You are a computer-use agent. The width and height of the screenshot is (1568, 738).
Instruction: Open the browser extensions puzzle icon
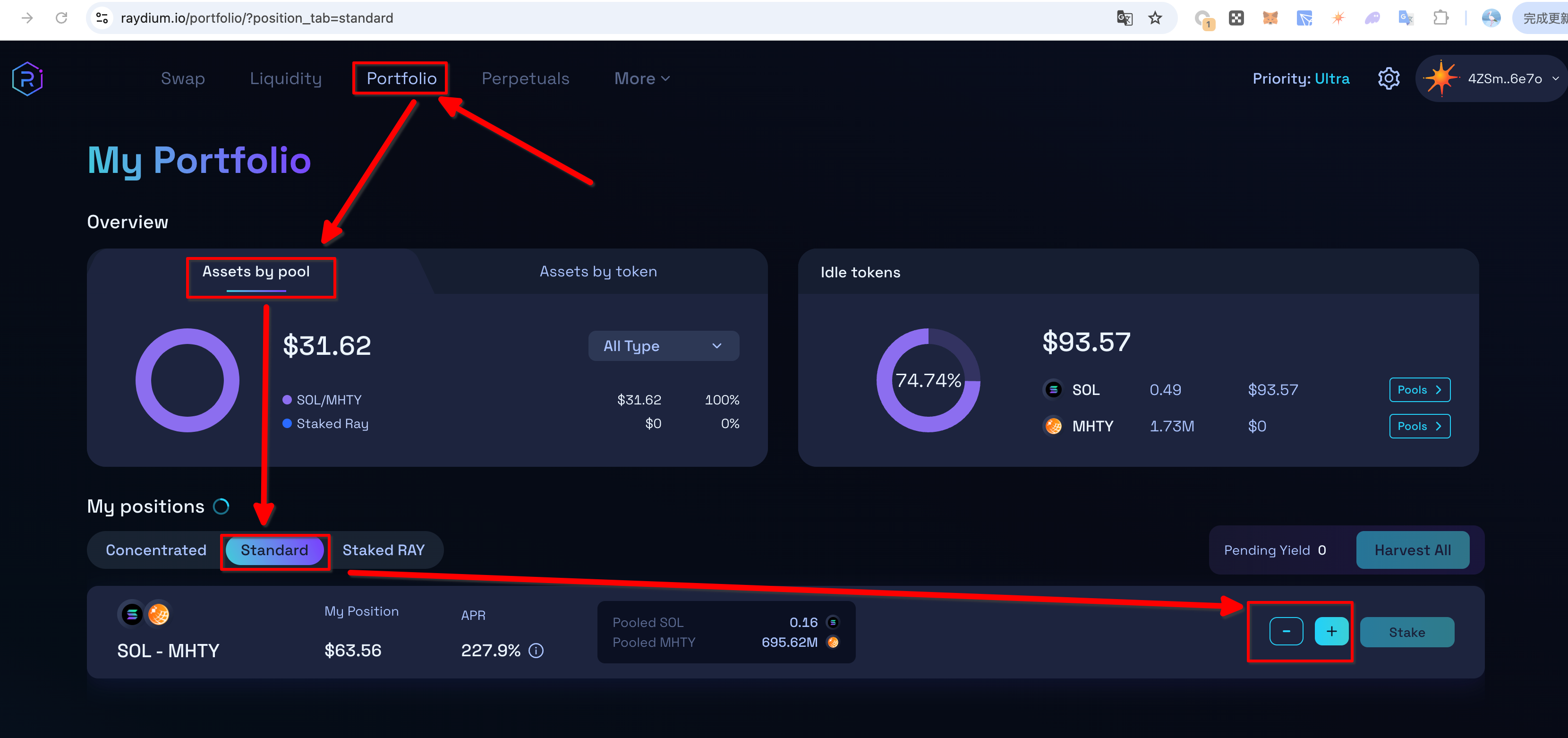pos(1440,18)
